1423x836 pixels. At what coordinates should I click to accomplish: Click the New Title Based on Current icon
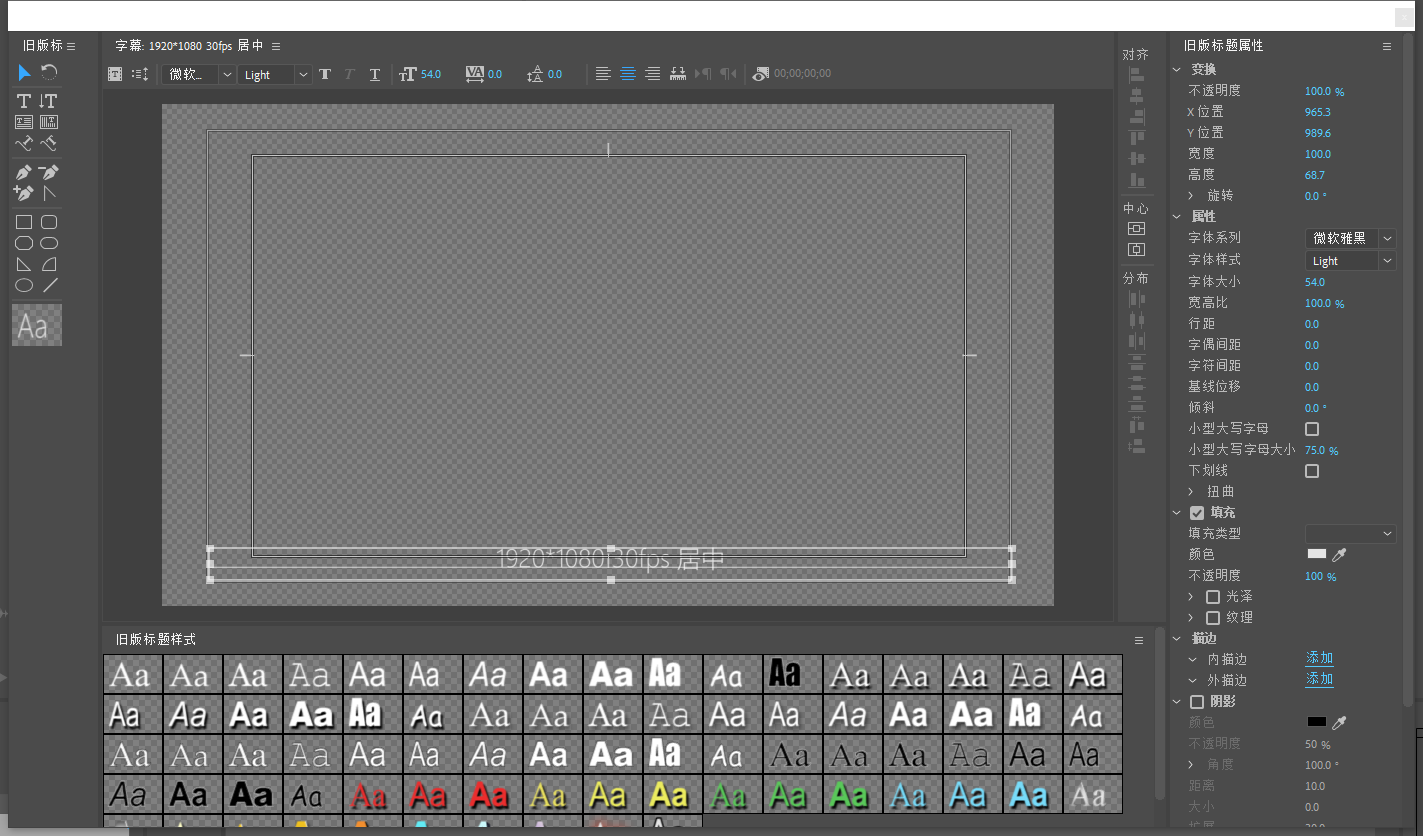click(x=115, y=74)
